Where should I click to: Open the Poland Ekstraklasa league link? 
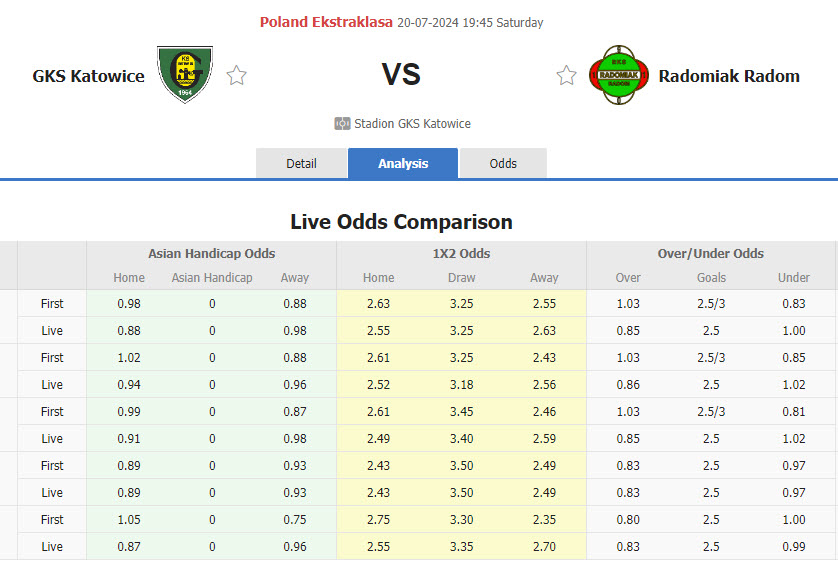(325, 22)
